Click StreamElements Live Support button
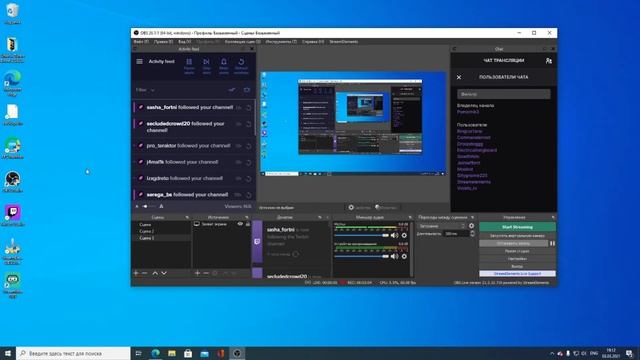This screenshot has width=640, height=360. coord(517,273)
